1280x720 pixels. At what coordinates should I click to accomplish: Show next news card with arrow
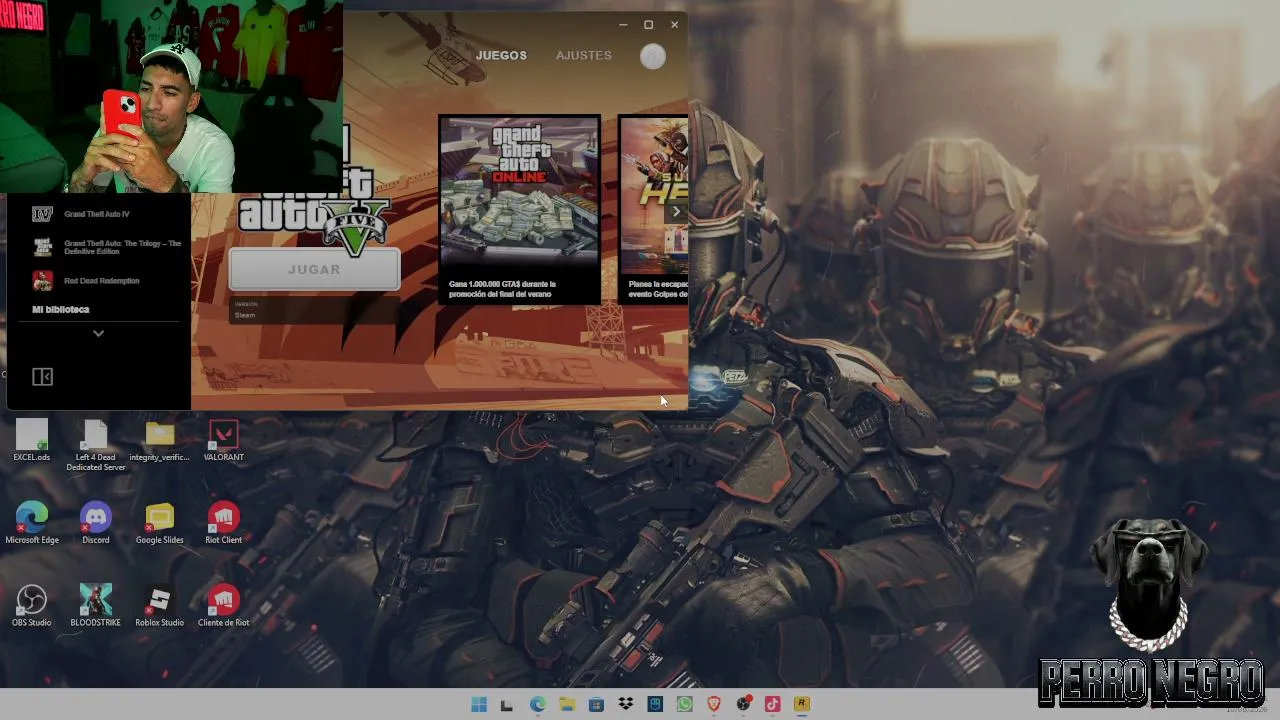tap(676, 212)
